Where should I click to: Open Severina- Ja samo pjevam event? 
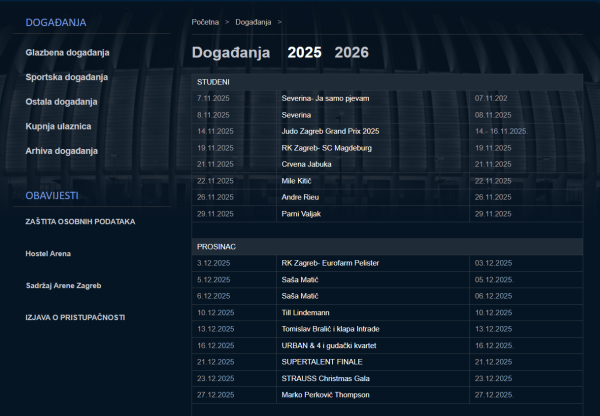(325, 99)
